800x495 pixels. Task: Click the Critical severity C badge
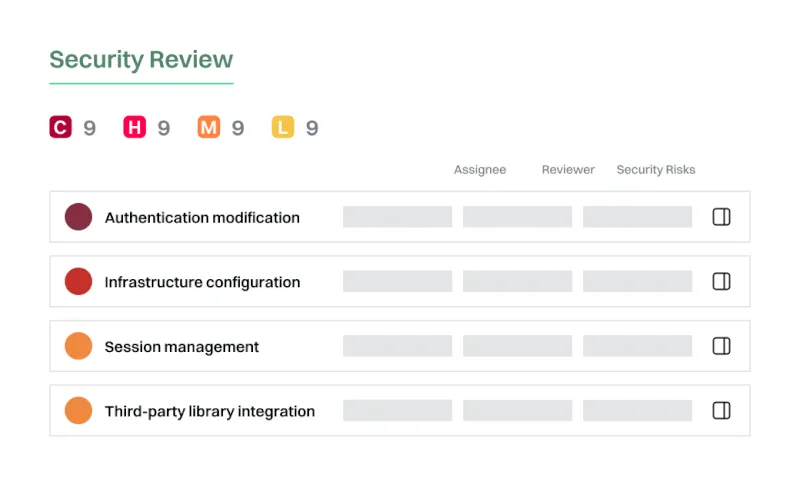pos(60,127)
